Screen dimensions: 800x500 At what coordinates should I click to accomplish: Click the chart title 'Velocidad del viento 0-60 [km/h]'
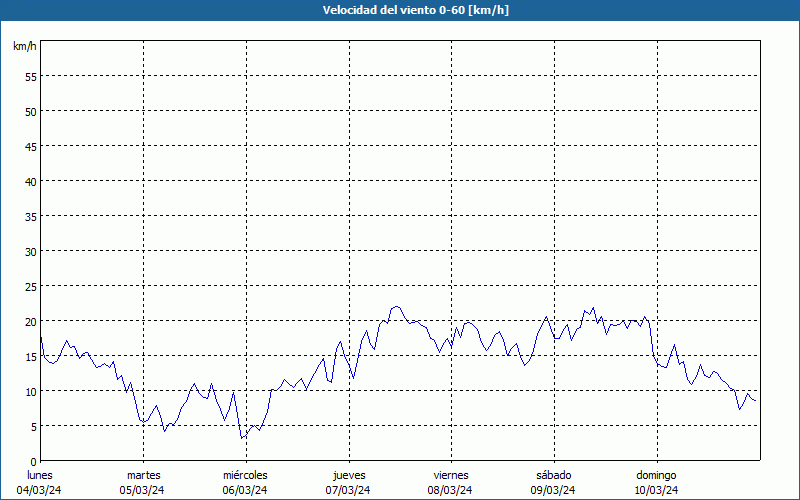[x=415, y=10]
